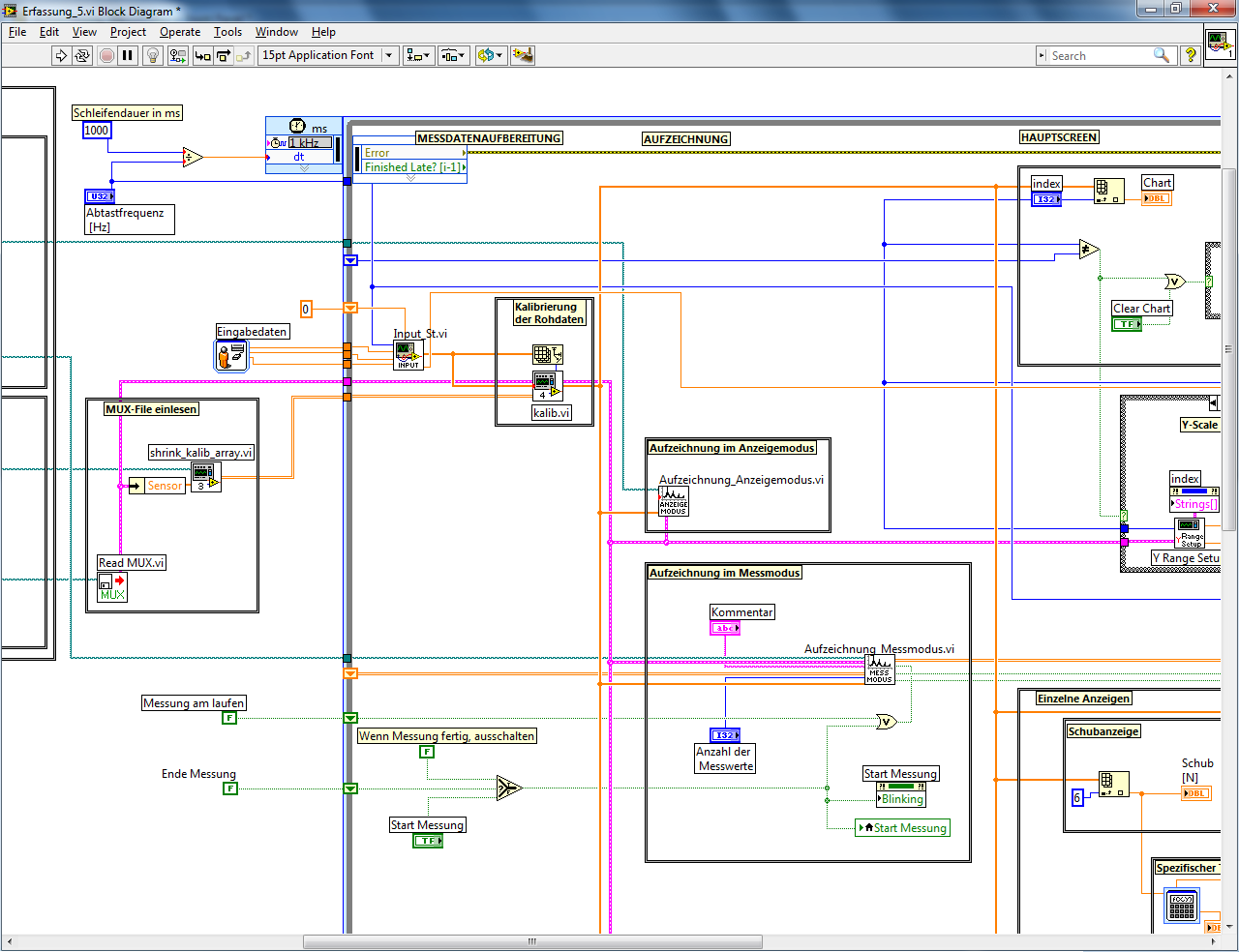Viewport: 1239px width, 952px height.
Task: Click the horizontal scrollbar thumb
Action: click(x=532, y=941)
